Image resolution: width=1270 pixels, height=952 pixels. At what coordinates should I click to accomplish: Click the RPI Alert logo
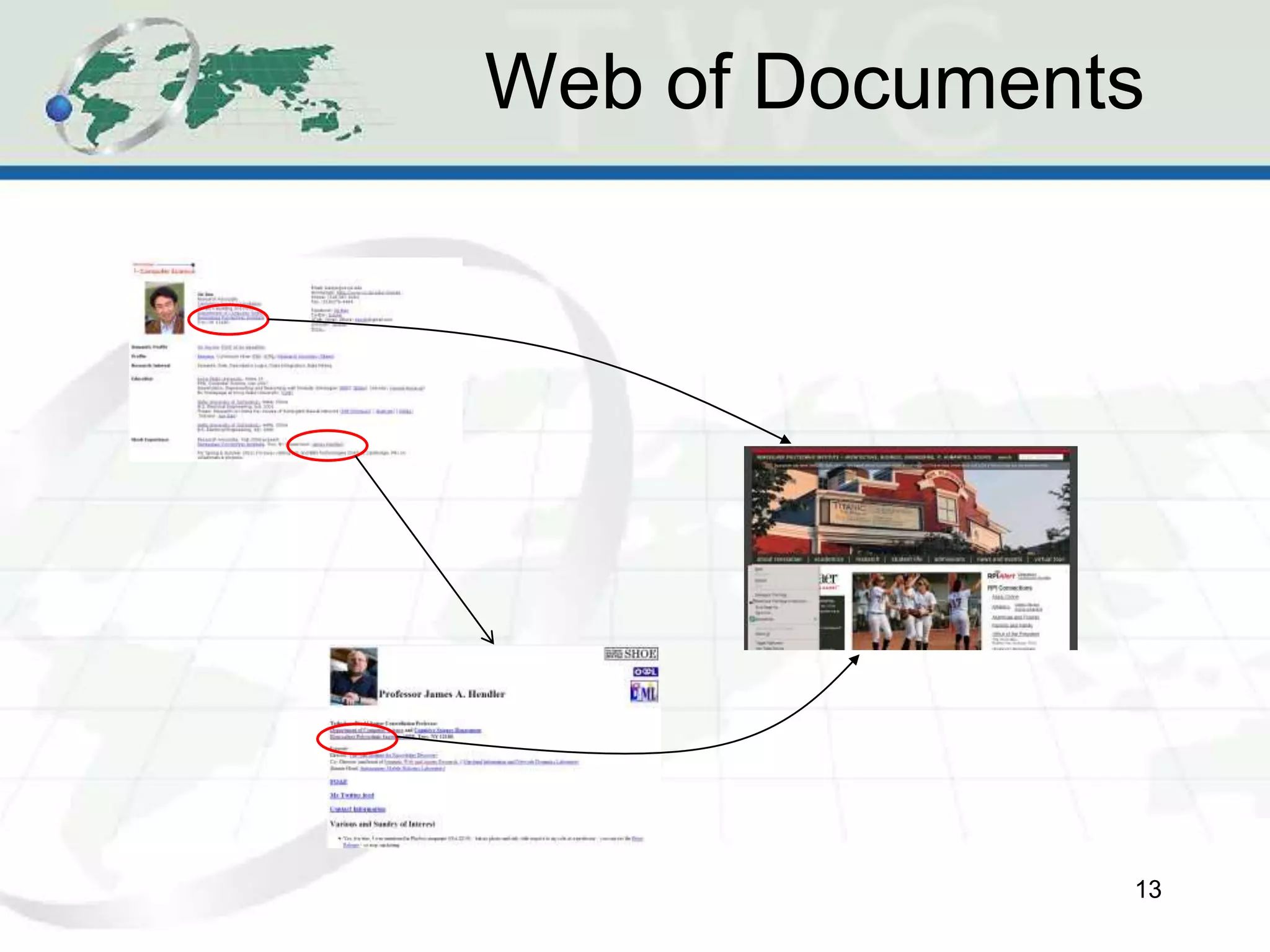[1001, 576]
